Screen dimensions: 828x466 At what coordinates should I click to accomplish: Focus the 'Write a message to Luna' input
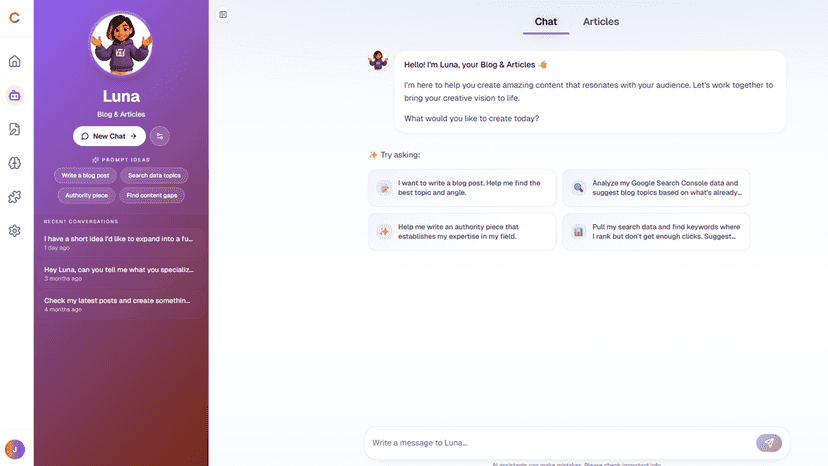560,443
